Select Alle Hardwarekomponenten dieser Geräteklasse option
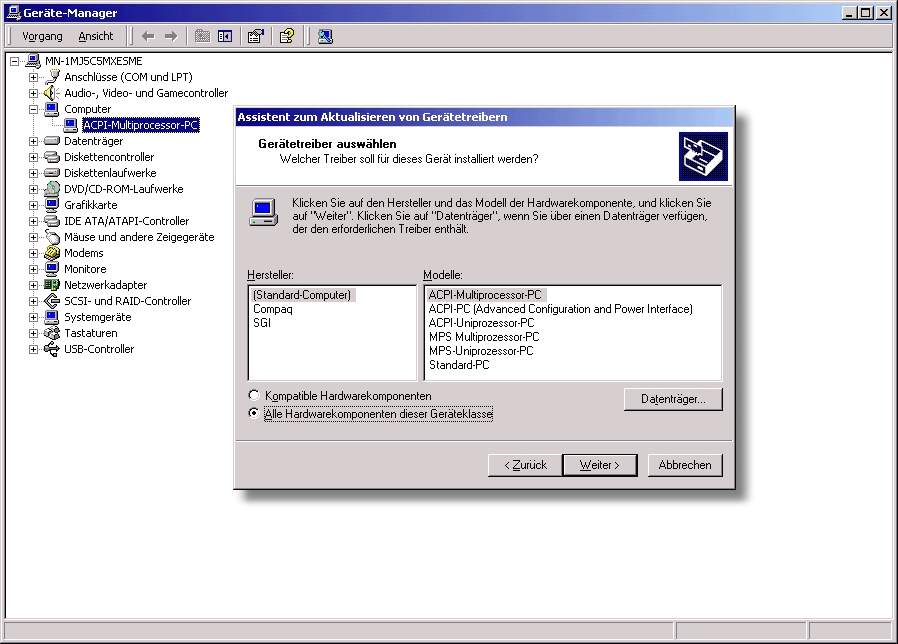Screen dimensions: 898x644 (x=254, y=413)
